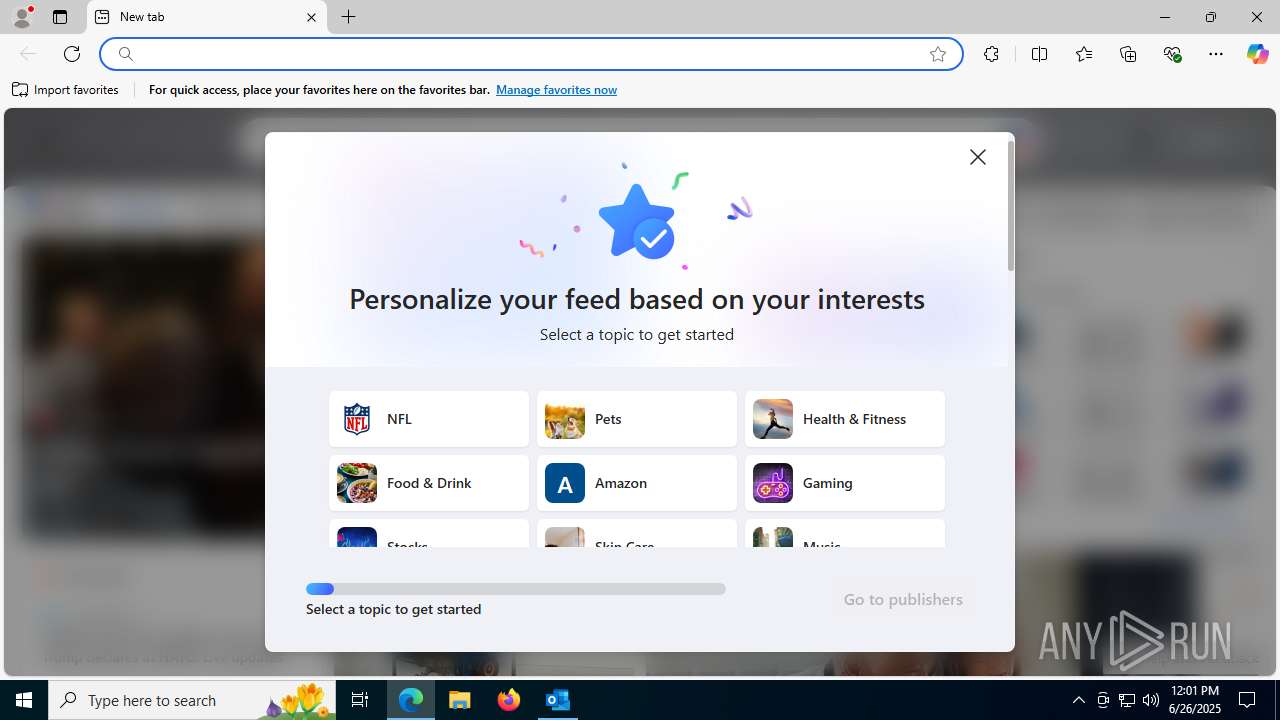
Task: Select the Pets topic
Action: [637, 419]
